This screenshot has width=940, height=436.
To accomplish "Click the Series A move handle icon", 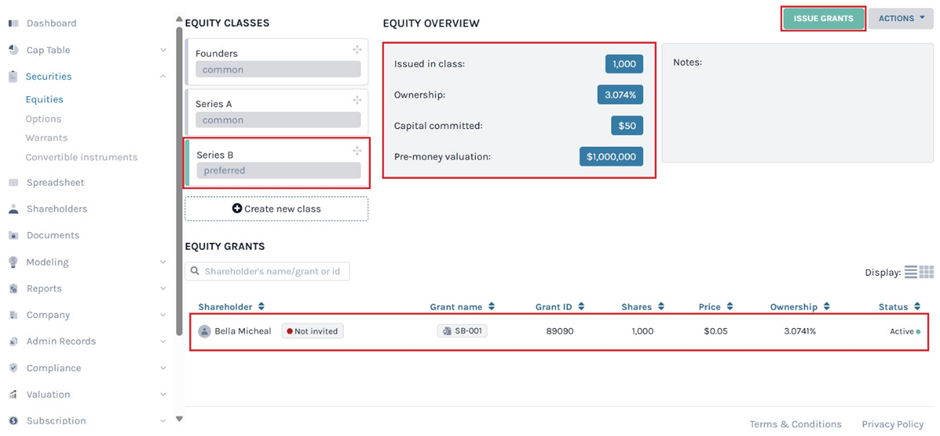I will (357, 100).
